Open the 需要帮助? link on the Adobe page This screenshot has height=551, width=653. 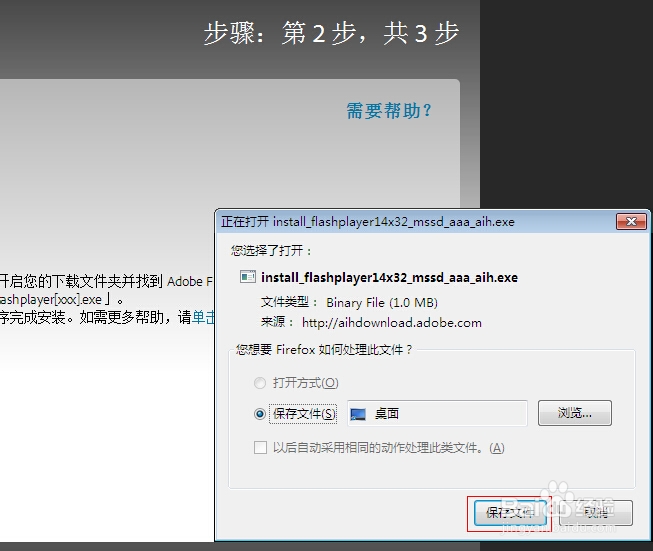click(389, 111)
